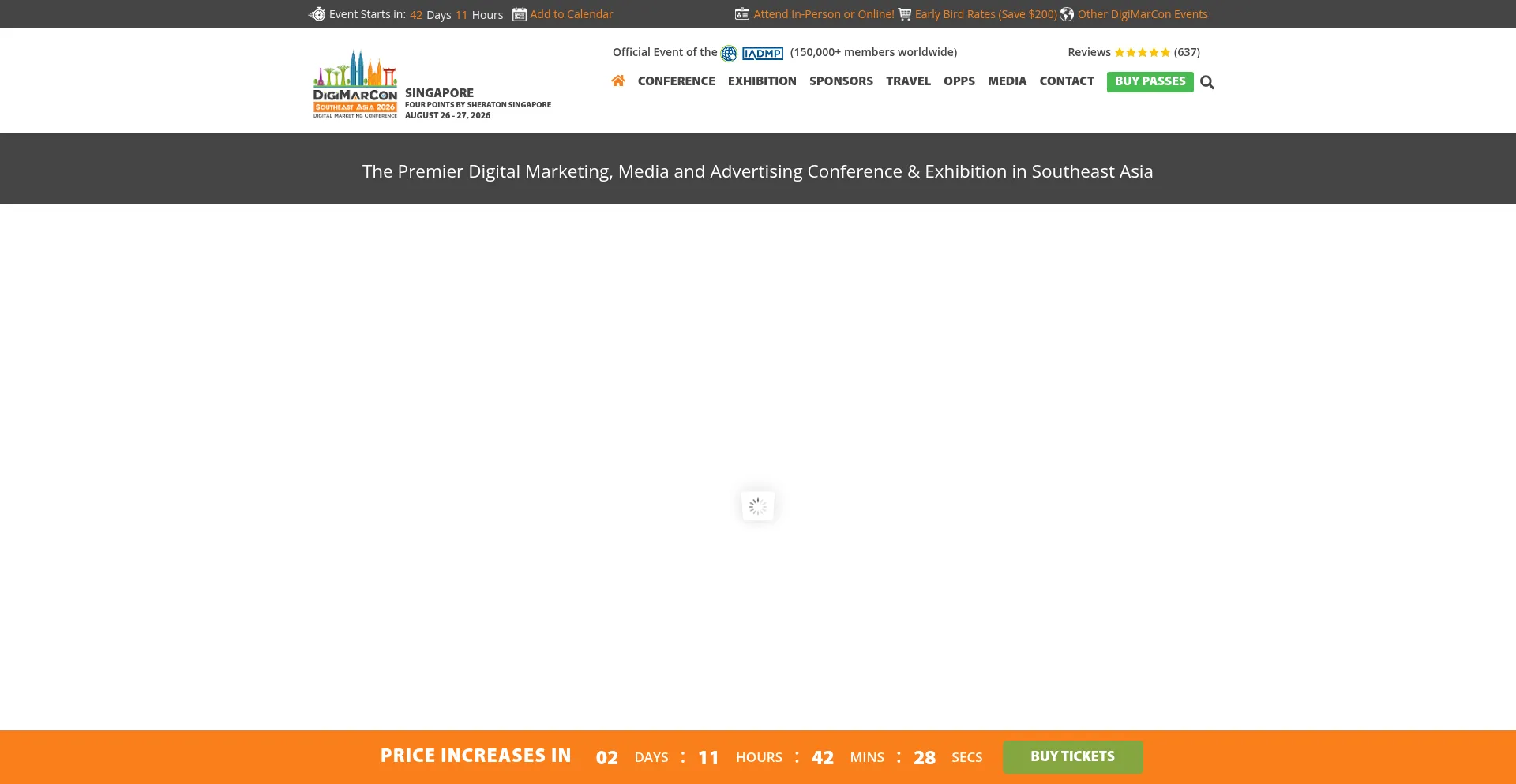This screenshot has height=784, width=1516.
Task: Open the CONFERENCE menu
Action: click(x=677, y=81)
